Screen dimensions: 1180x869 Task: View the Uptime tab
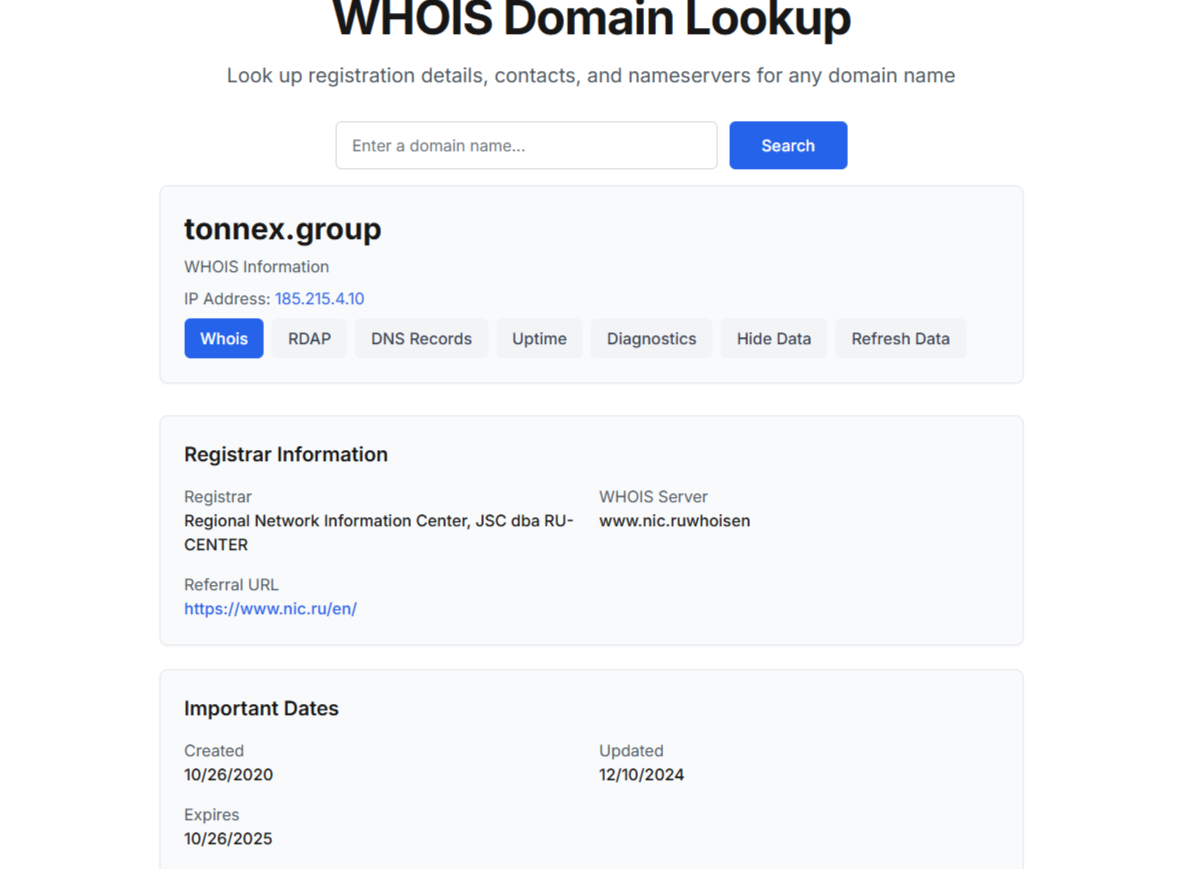point(539,338)
